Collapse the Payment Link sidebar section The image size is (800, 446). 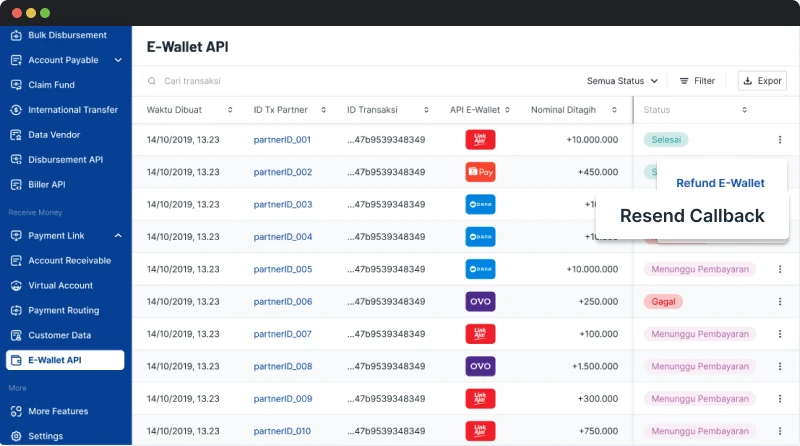[x=118, y=236]
